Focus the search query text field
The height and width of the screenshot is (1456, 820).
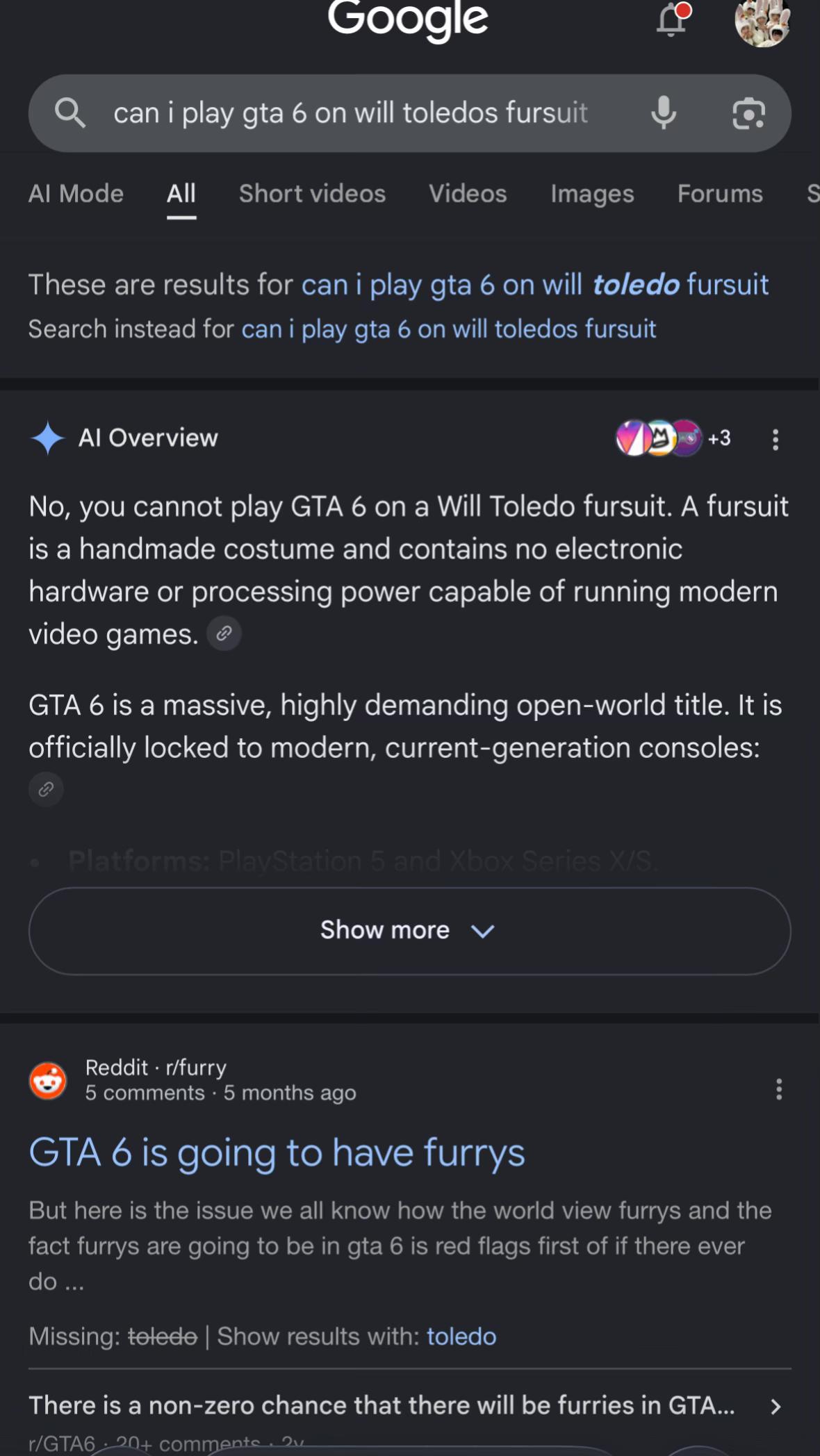[x=351, y=113]
